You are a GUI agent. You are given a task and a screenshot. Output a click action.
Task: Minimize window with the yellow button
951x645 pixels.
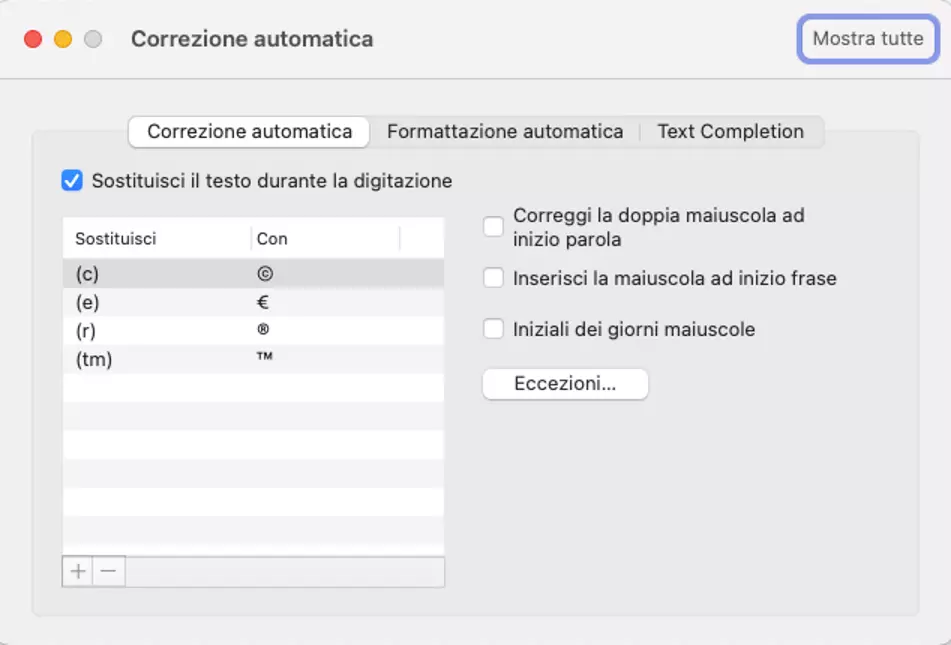63,39
